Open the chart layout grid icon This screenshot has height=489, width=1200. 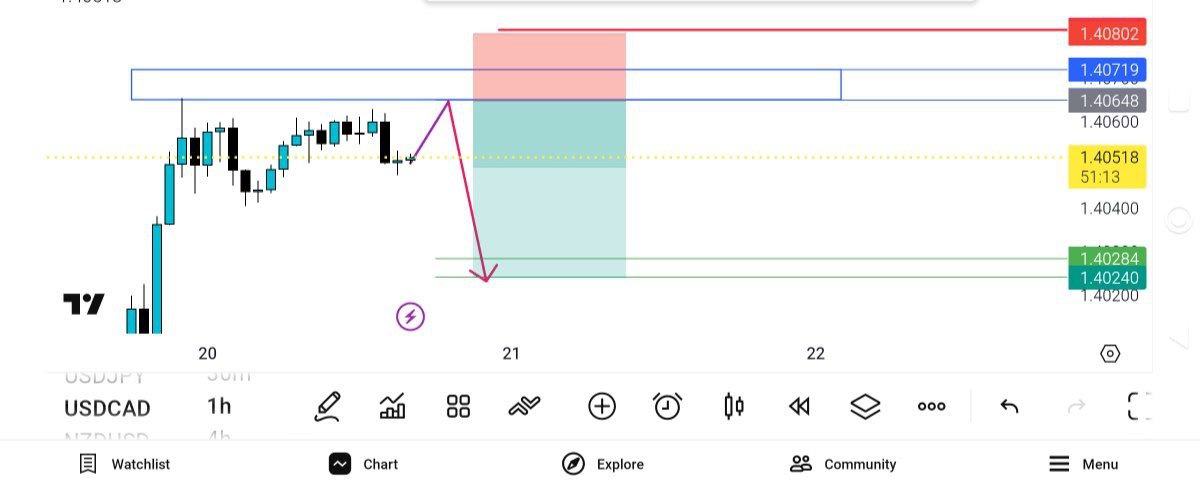click(x=458, y=406)
